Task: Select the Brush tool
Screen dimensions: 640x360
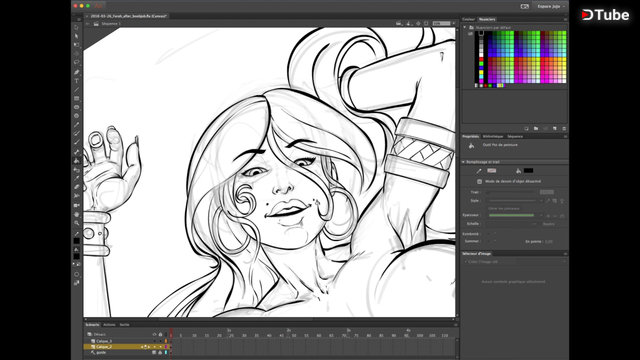Action: point(76,142)
